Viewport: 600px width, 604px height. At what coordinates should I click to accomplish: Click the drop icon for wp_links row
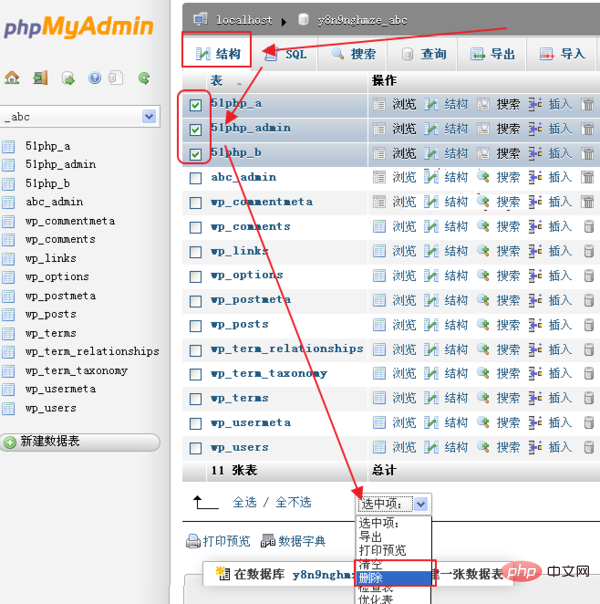coord(589,251)
